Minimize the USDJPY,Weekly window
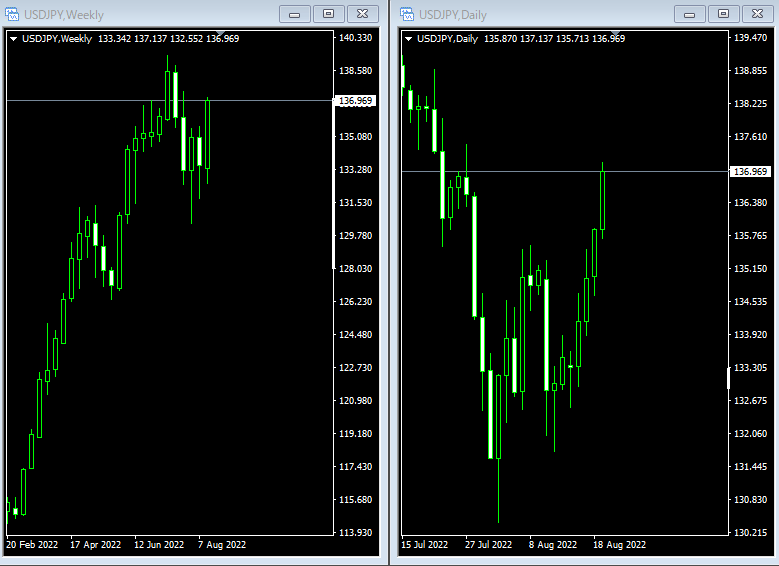The width and height of the screenshot is (779, 566). tap(295, 14)
